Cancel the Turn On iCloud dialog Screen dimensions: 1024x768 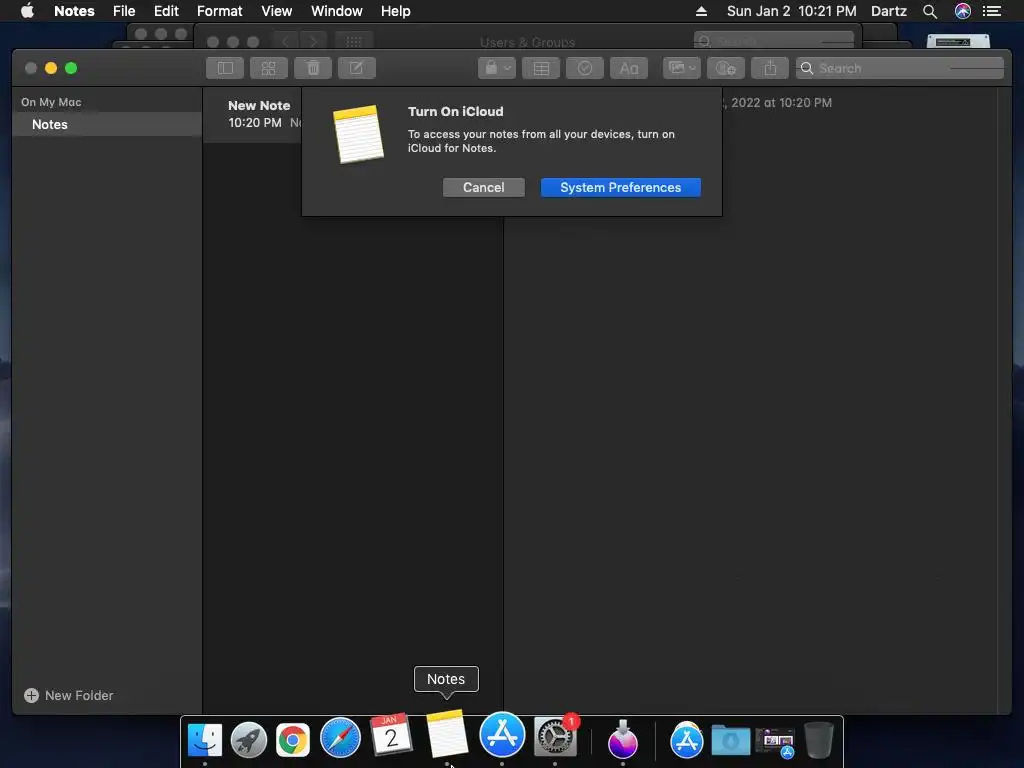483,187
